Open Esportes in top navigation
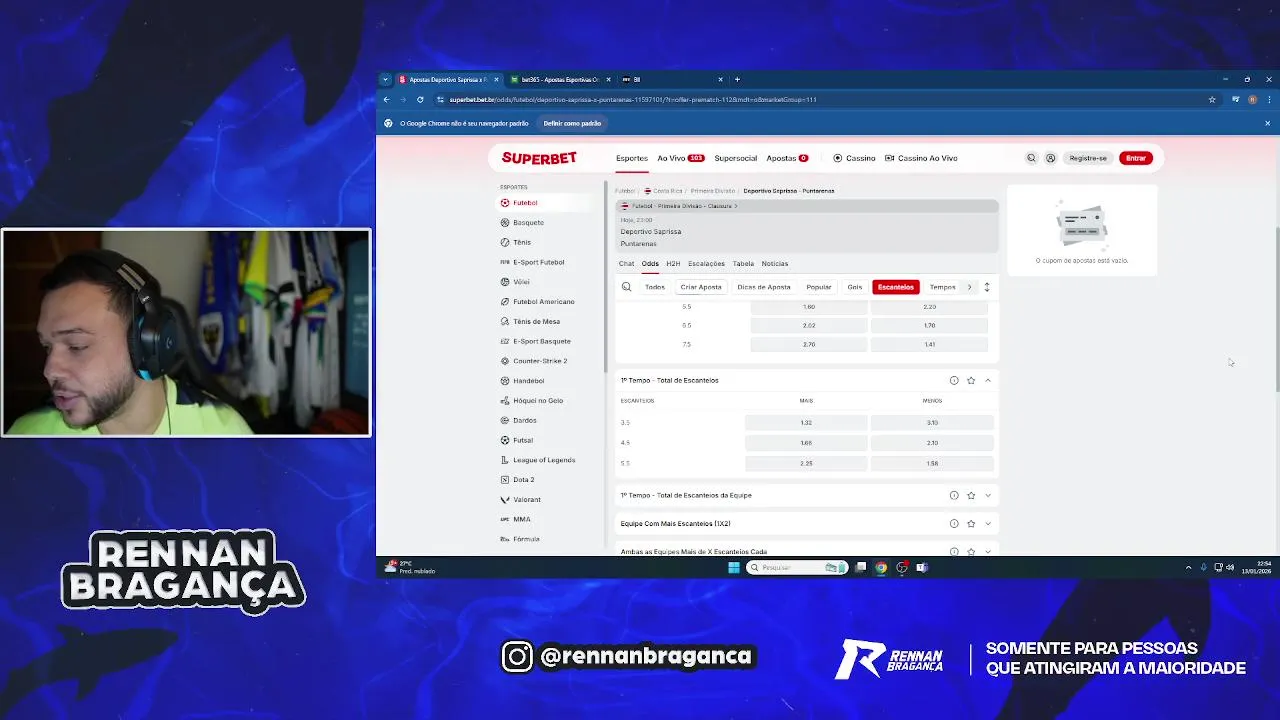This screenshot has width=1280, height=720. [632, 158]
